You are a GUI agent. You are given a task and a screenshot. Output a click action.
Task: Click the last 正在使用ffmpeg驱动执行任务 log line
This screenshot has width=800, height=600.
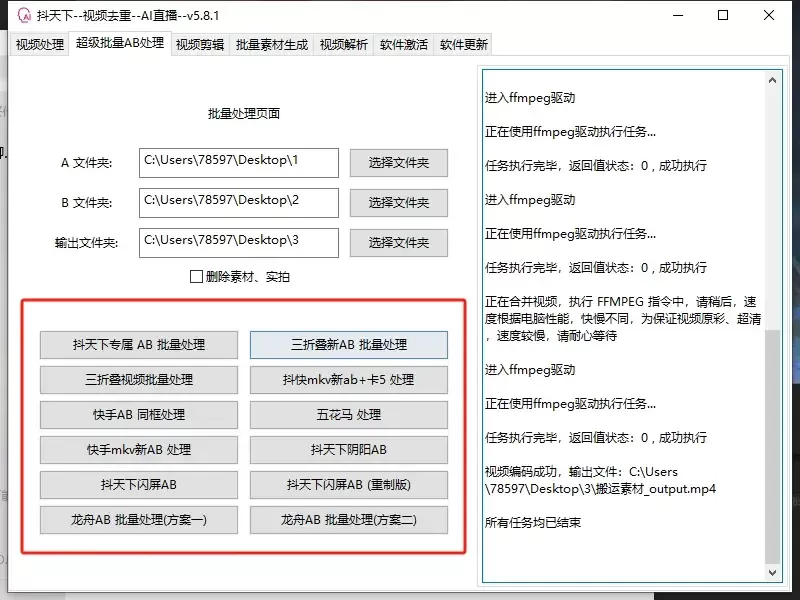click(570, 404)
